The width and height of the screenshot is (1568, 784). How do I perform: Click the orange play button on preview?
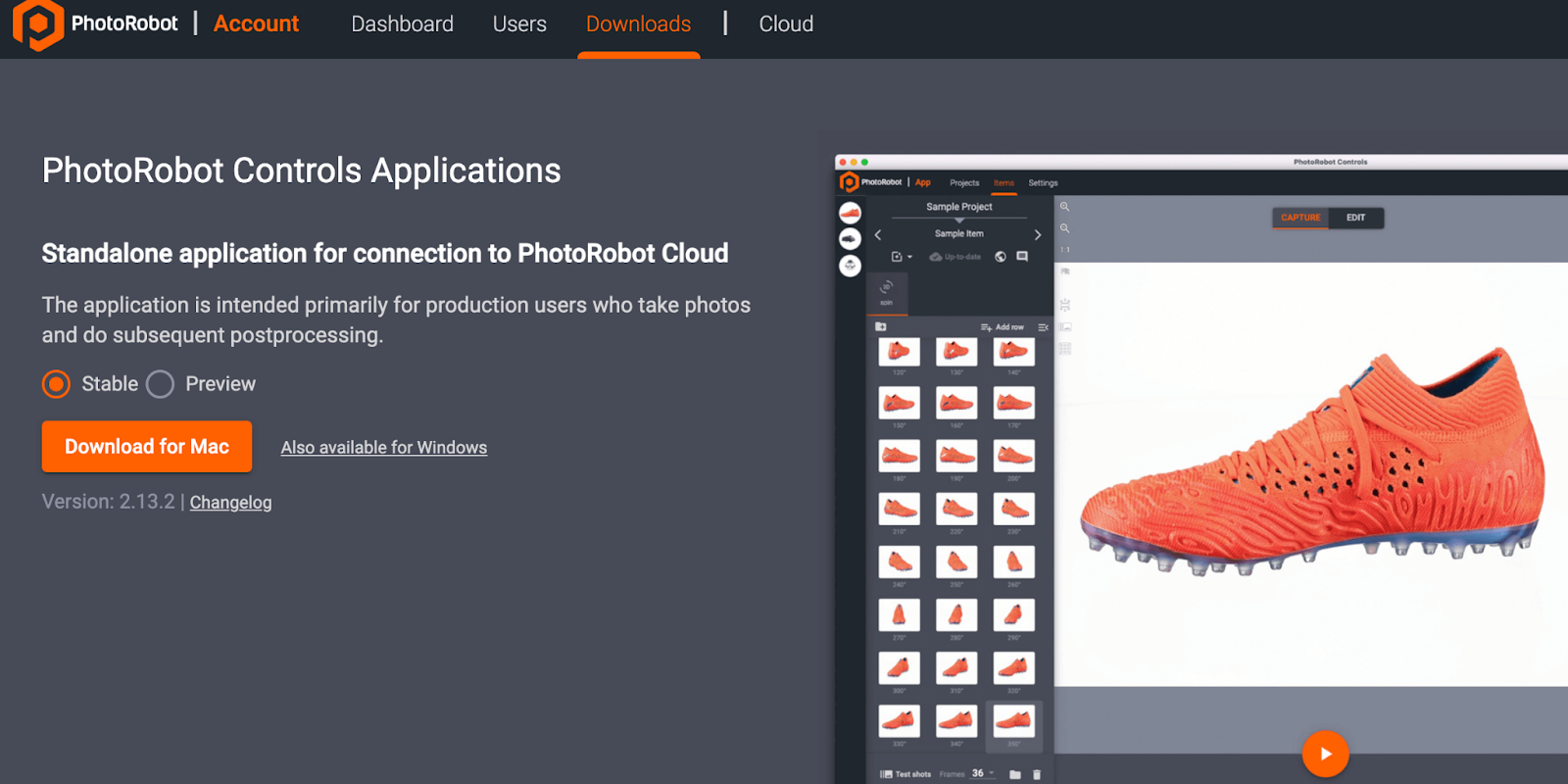click(1325, 754)
